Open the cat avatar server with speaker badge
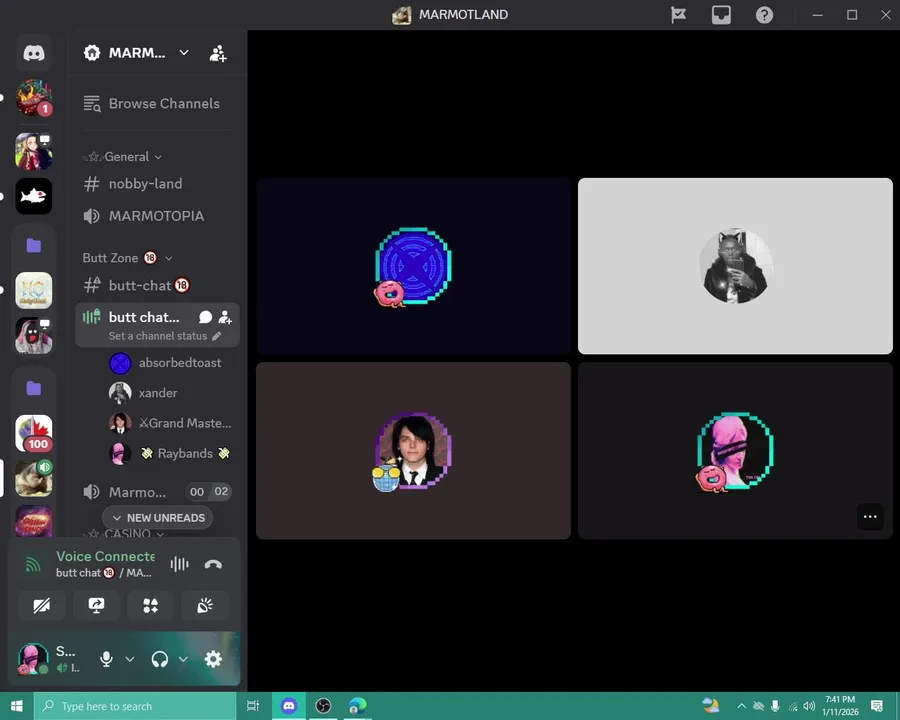The image size is (900, 720). 34,478
